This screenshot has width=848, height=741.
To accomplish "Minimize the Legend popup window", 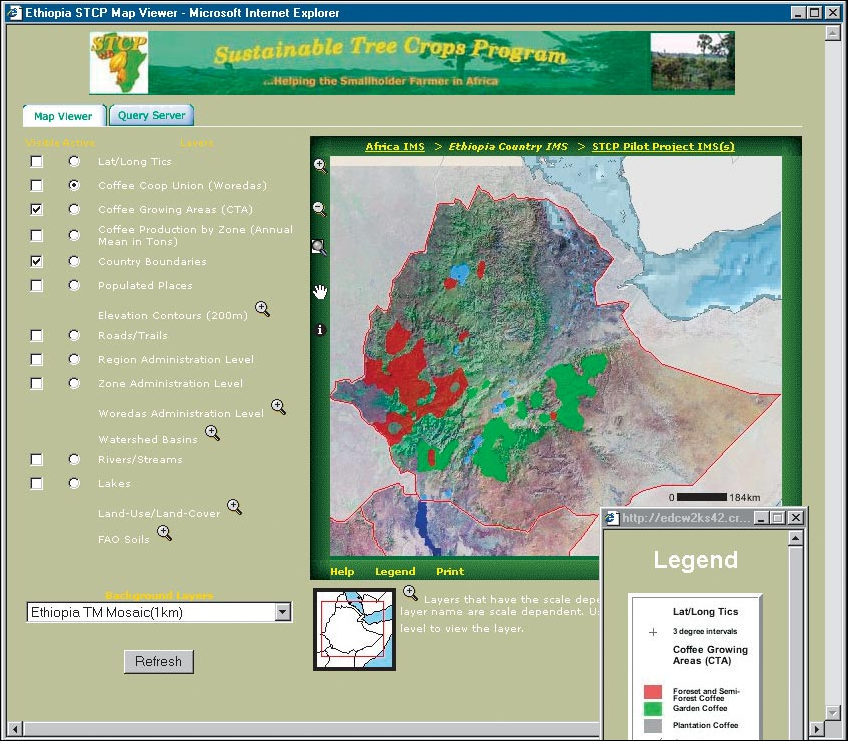I will [x=761, y=518].
